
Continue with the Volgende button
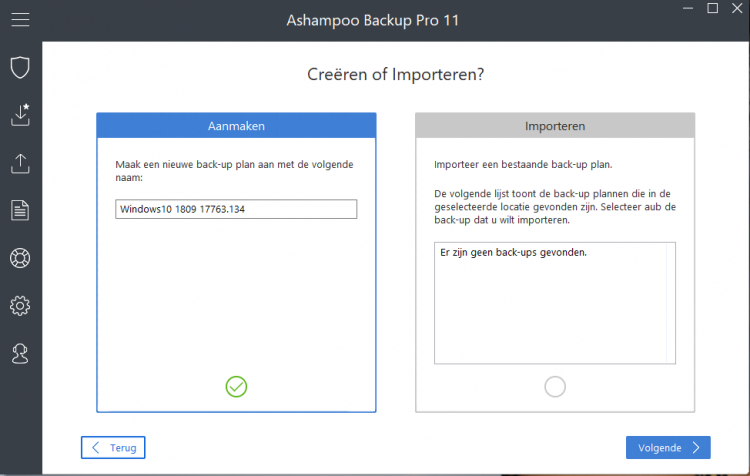[668, 447]
